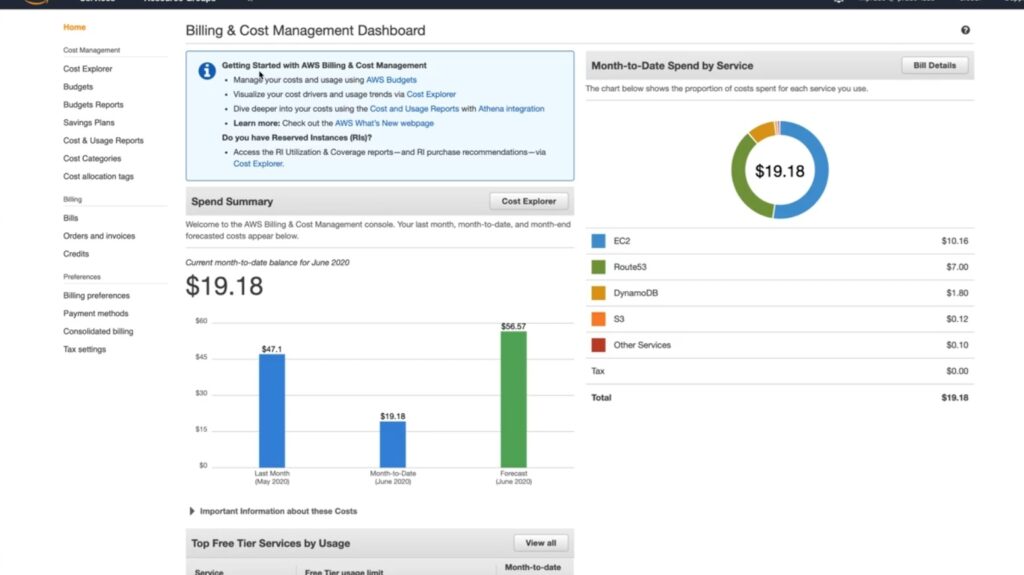Click the Top Free Tier Services by Usage heading
This screenshot has width=1024, height=575.
(270, 543)
